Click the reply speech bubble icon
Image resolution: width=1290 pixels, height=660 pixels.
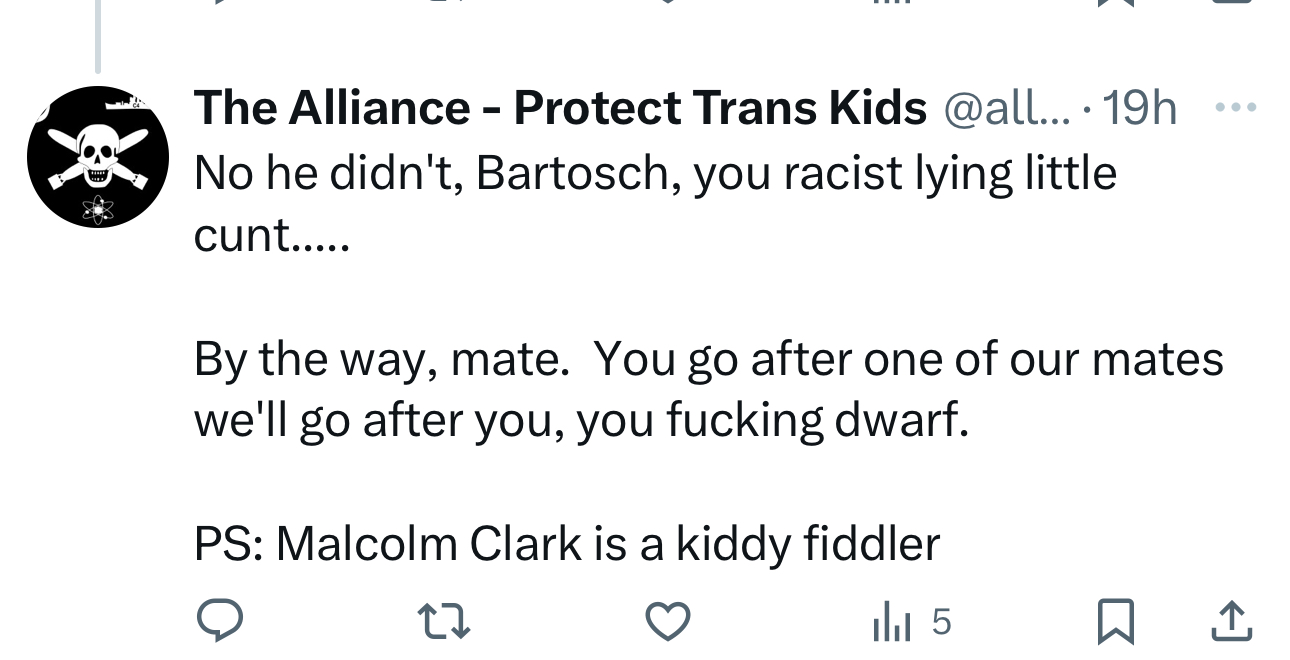click(219, 622)
